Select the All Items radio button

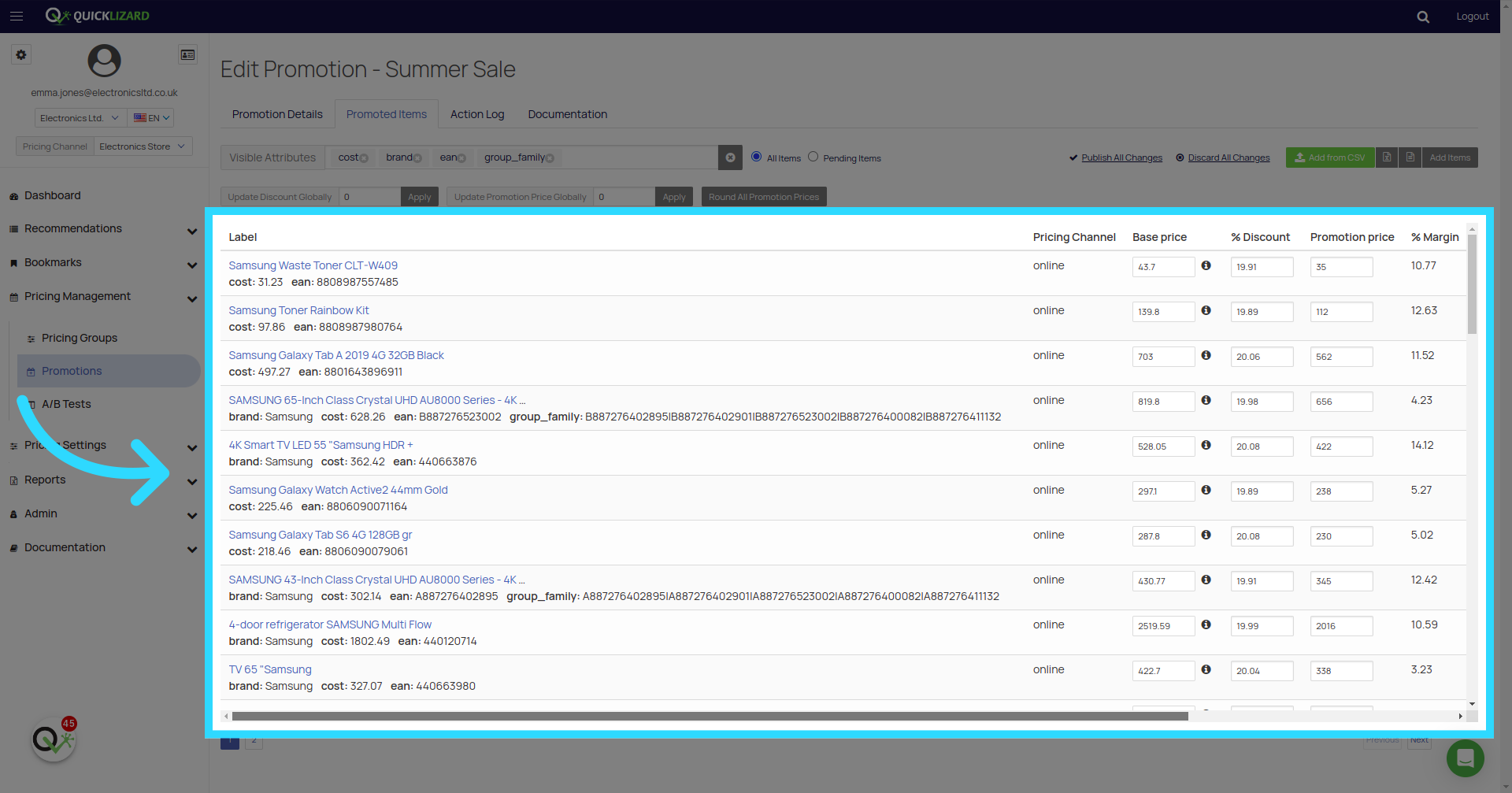click(756, 157)
